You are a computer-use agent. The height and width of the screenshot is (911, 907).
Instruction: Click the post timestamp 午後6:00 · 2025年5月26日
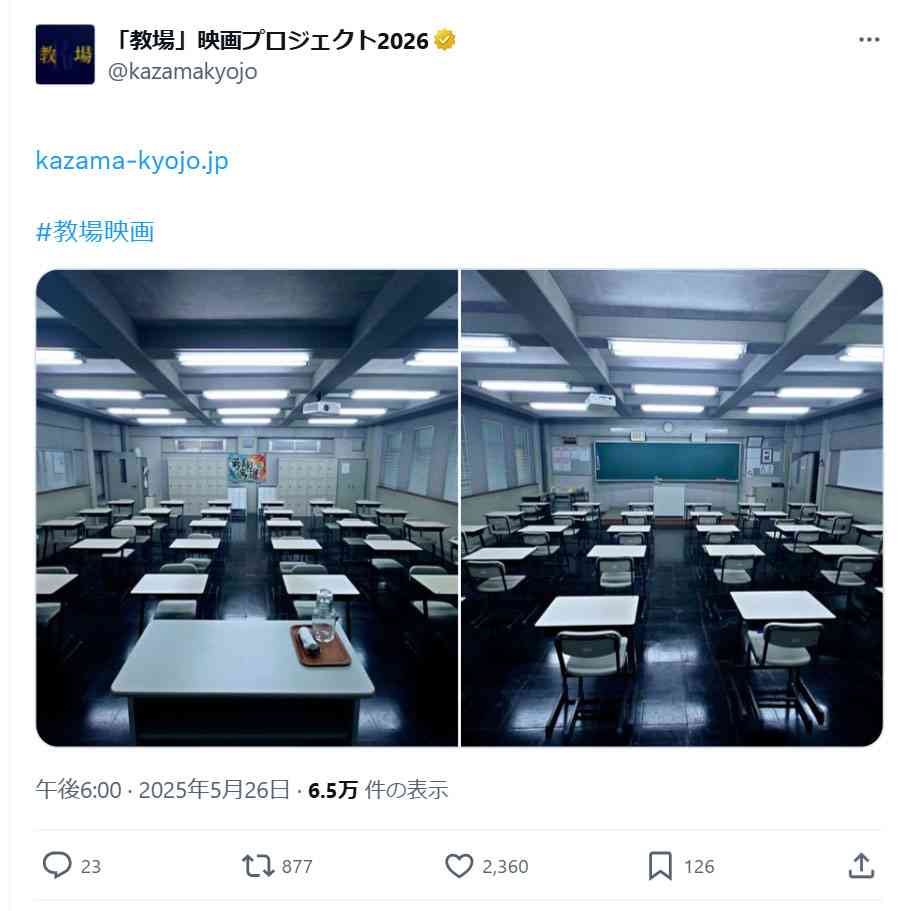coord(163,790)
